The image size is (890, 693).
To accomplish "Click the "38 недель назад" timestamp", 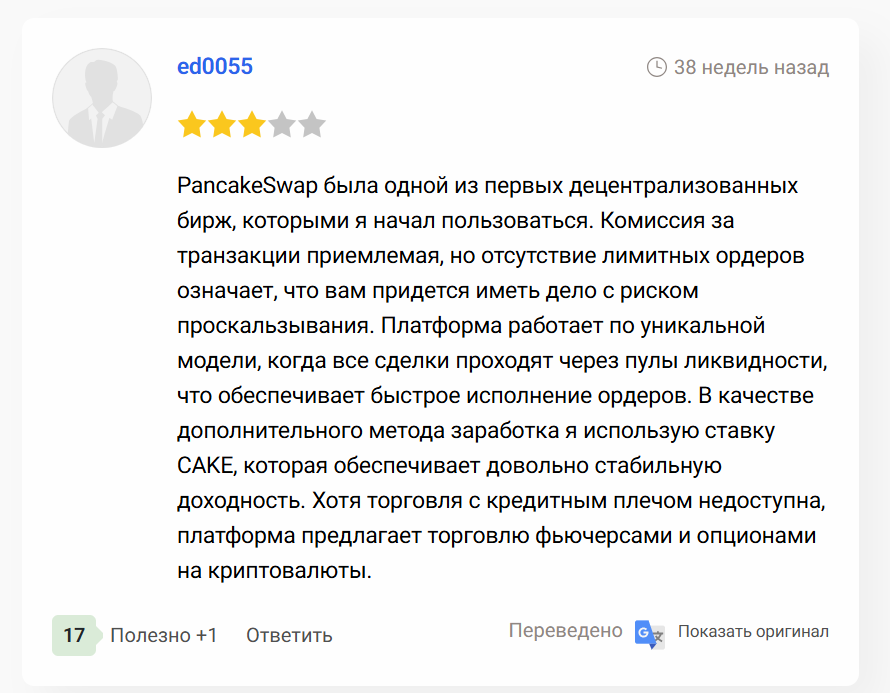I will click(751, 68).
